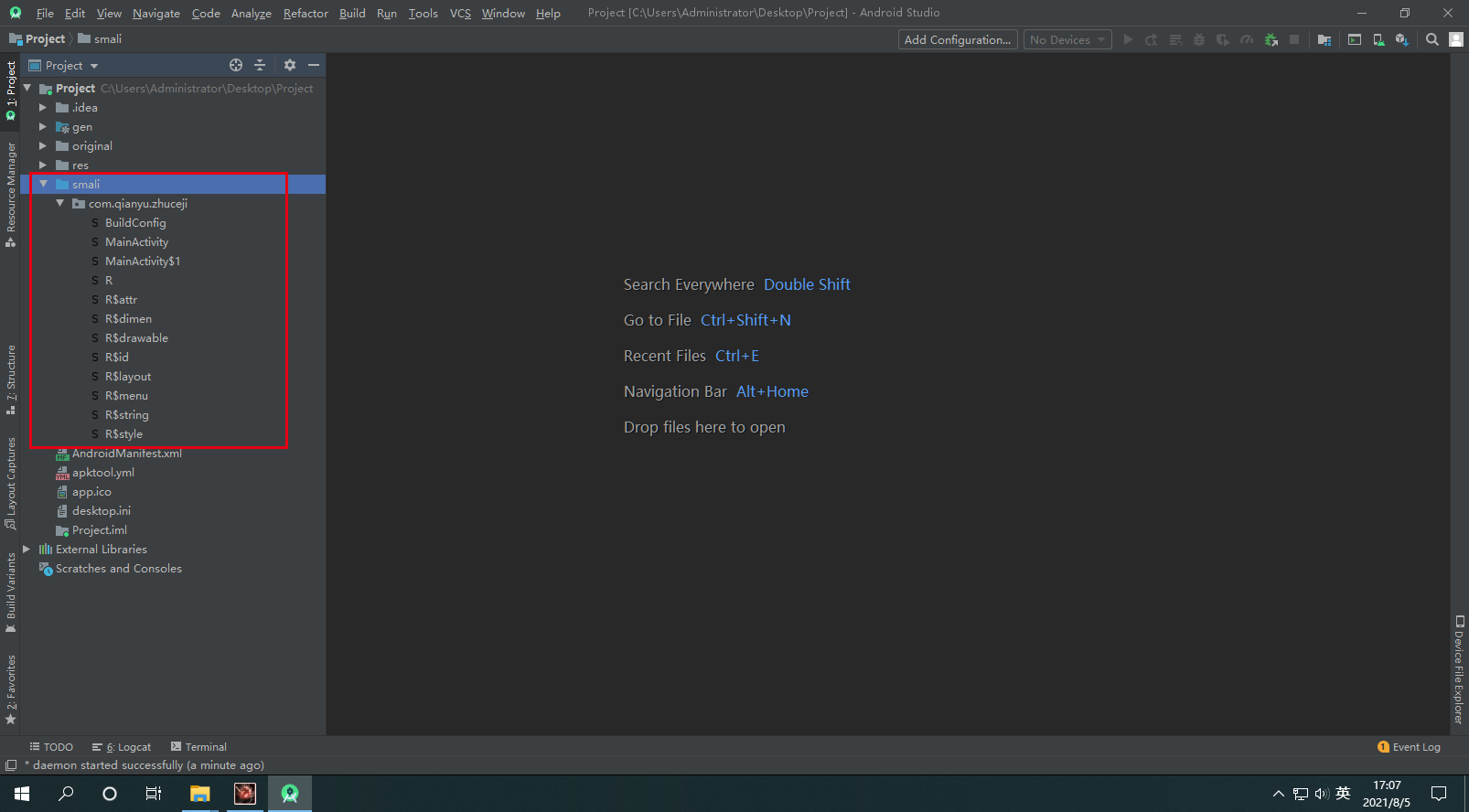Click tool window toggle icon in status bar
1469x812 pixels.
click(x=11, y=765)
